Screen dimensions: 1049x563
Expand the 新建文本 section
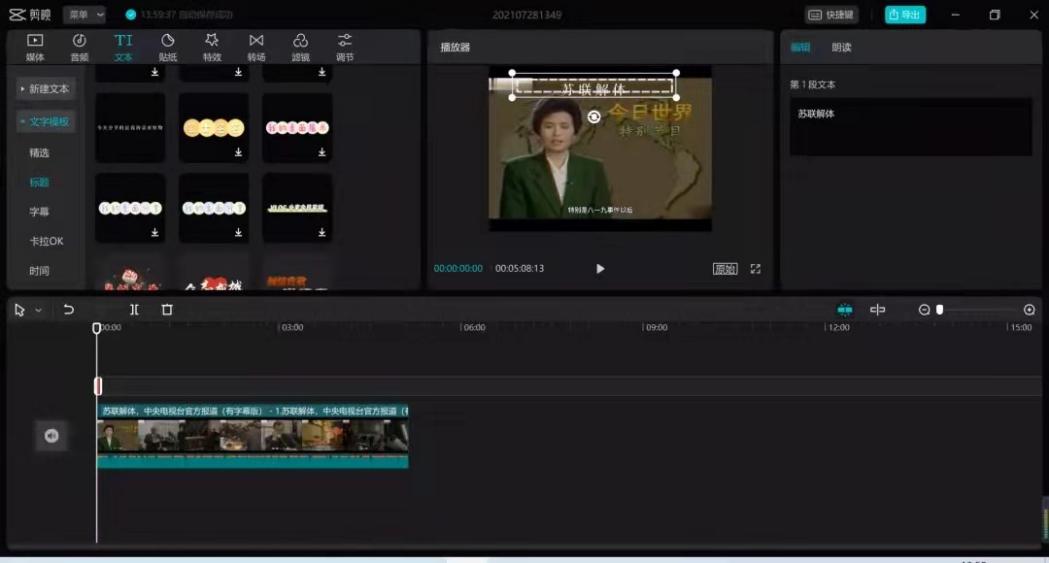point(45,89)
